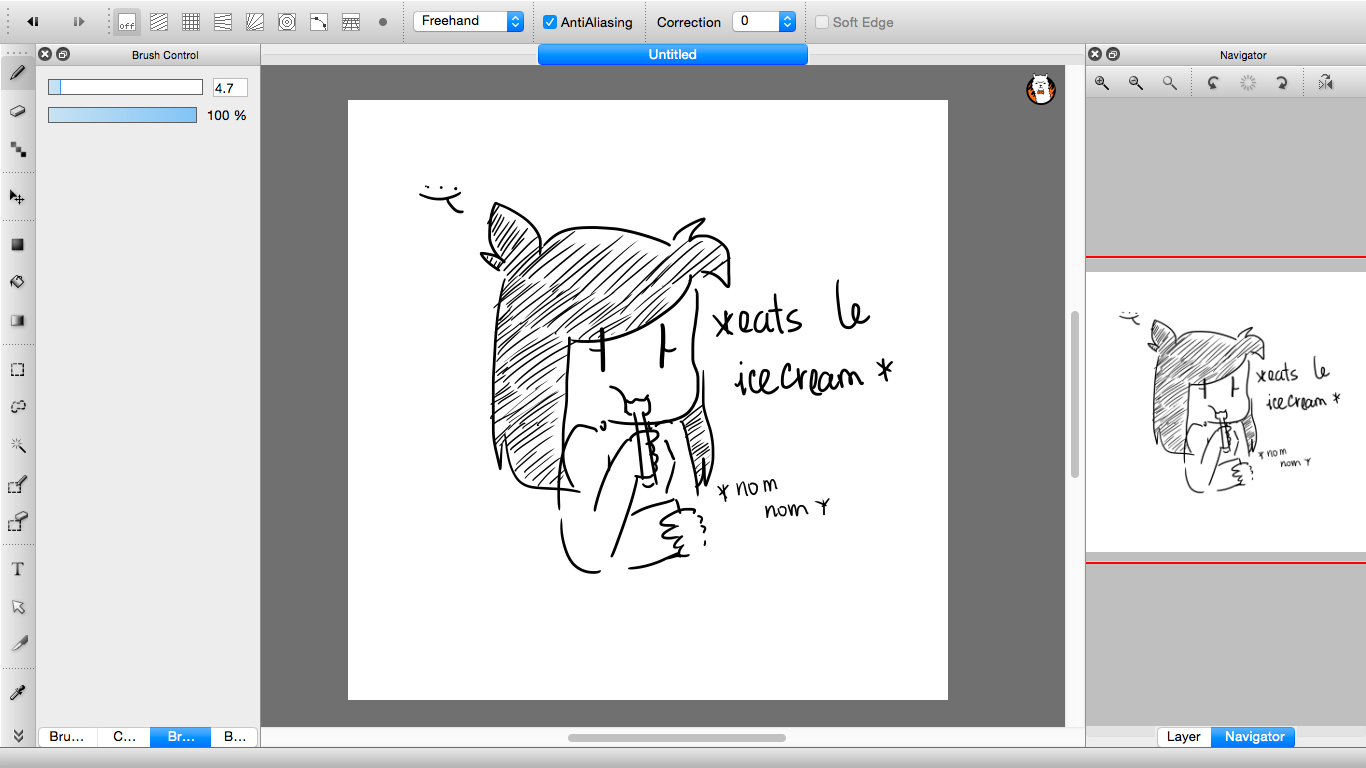Image resolution: width=1366 pixels, height=768 pixels.
Task: Close the Brush Control panel
Action: [45, 55]
